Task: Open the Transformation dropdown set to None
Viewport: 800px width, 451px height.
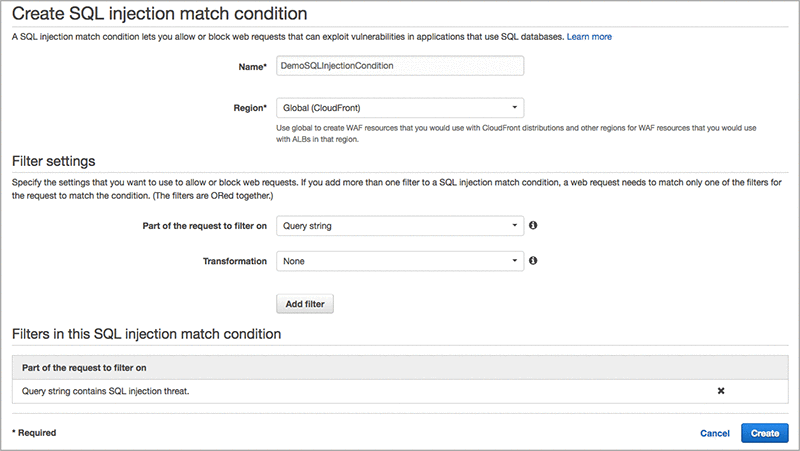Action: click(400, 261)
